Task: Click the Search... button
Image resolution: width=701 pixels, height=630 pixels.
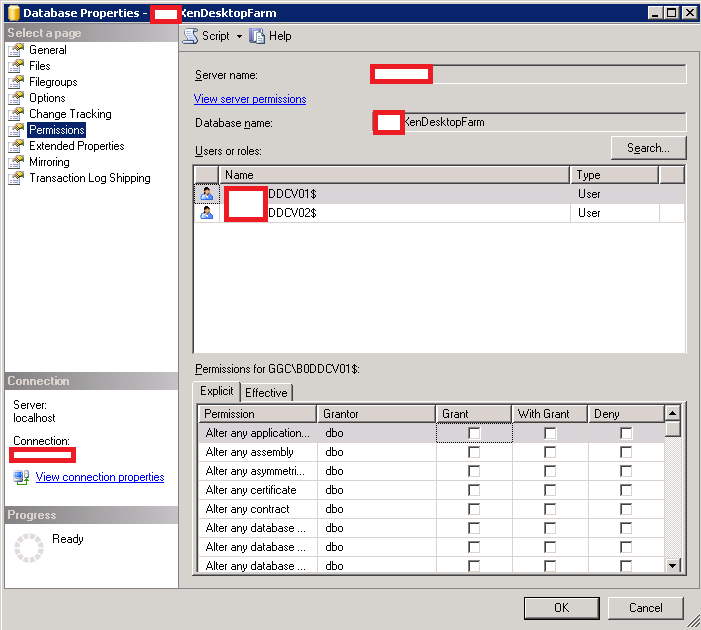Action: (x=648, y=148)
